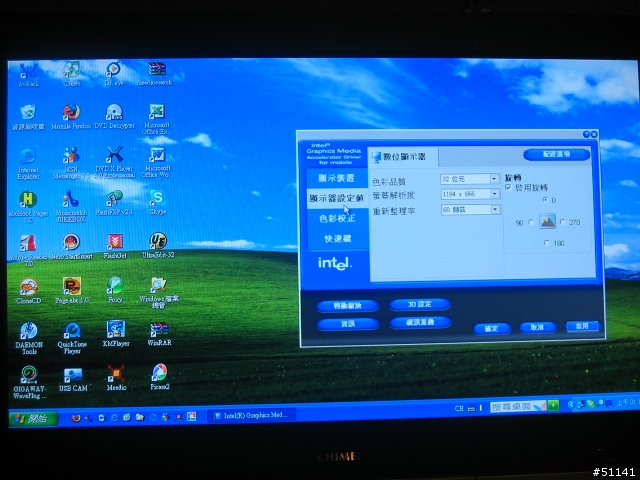
Task: Select the Adobe Reader desktop icon
Action: point(29,250)
